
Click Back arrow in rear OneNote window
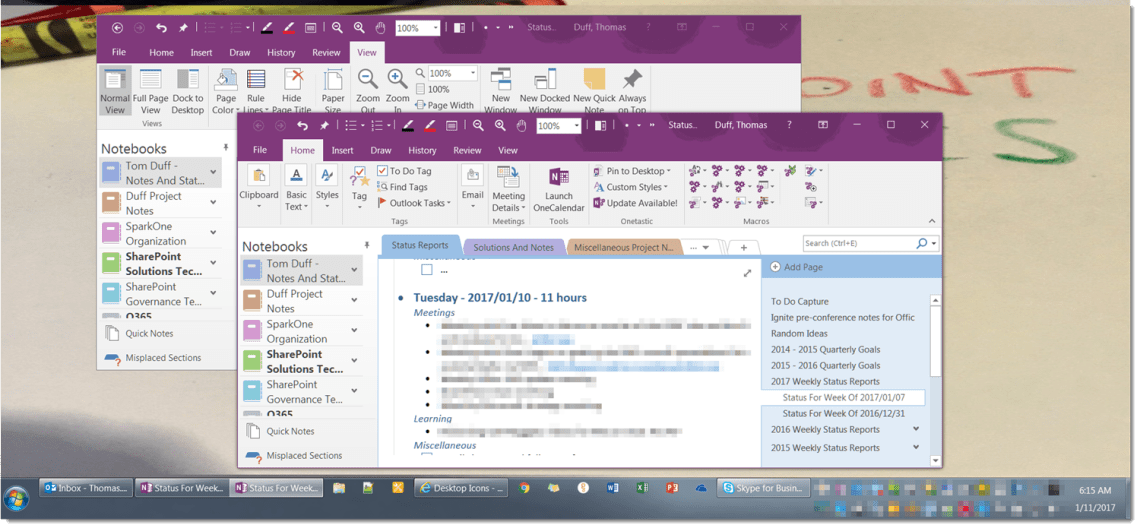click(117, 28)
